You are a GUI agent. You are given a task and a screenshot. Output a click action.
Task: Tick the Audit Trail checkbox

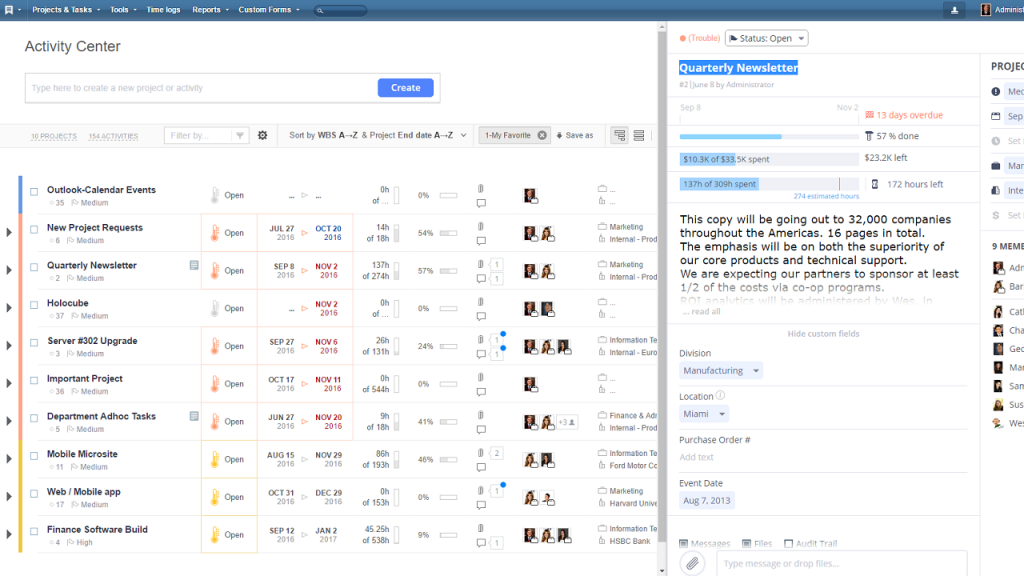tap(789, 544)
